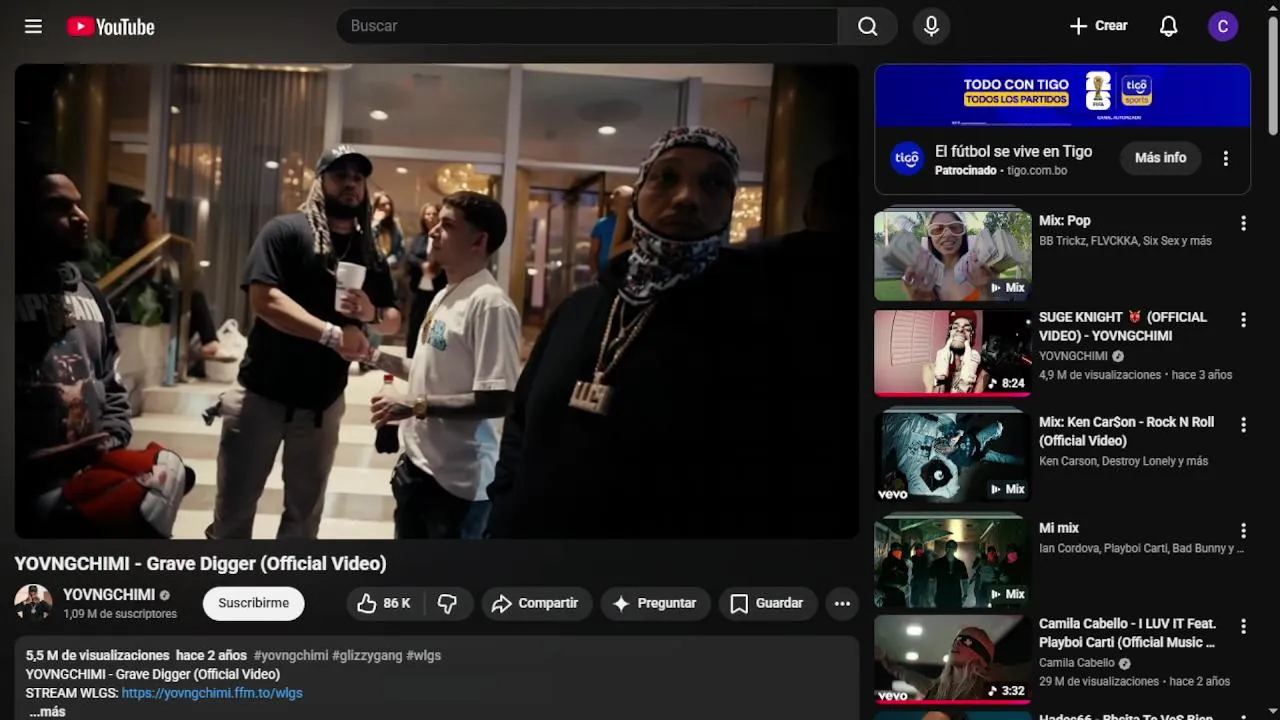Open options for Mi mix
The width and height of the screenshot is (1280, 720).
(1243, 531)
